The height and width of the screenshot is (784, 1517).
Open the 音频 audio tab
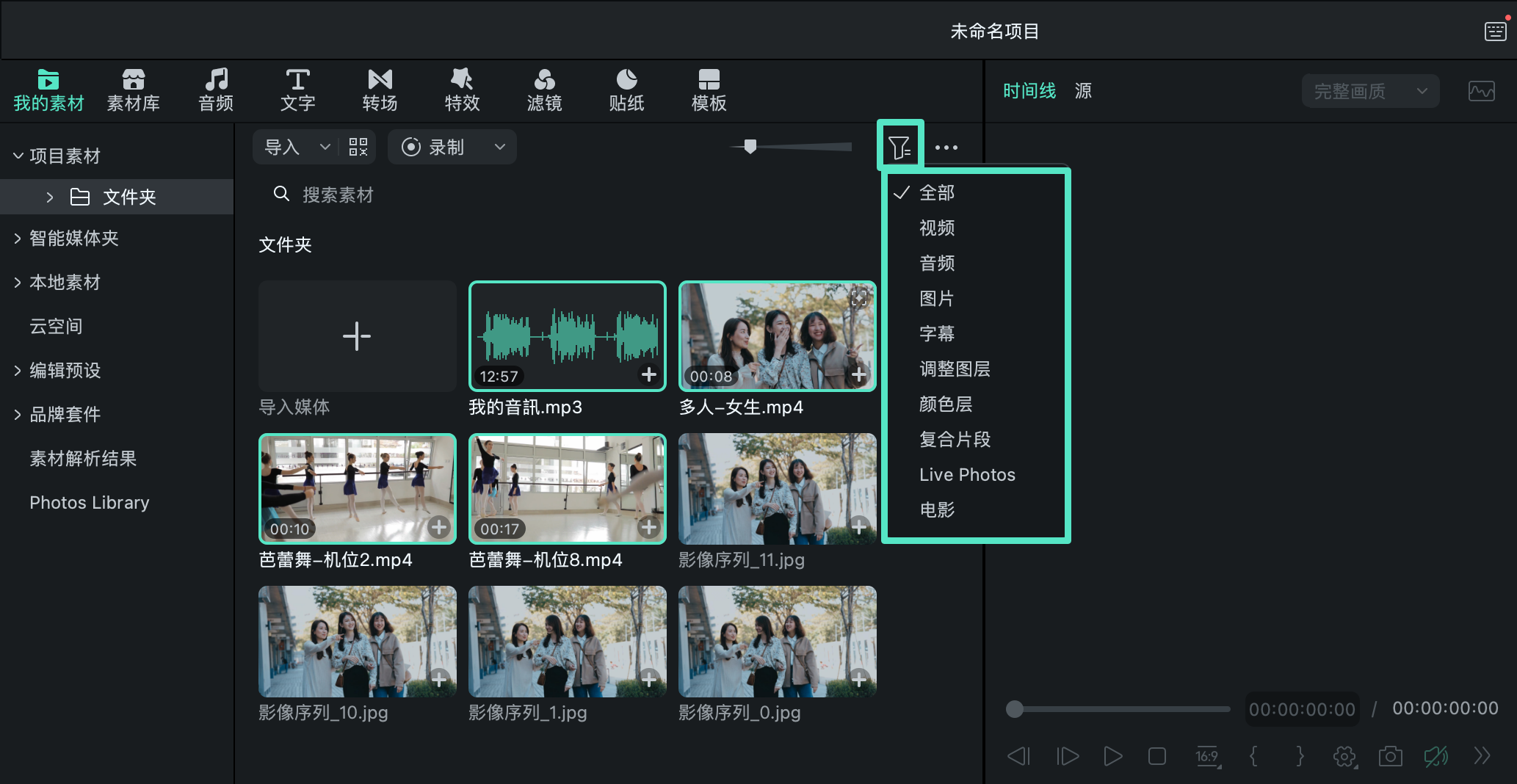[x=216, y=90]
